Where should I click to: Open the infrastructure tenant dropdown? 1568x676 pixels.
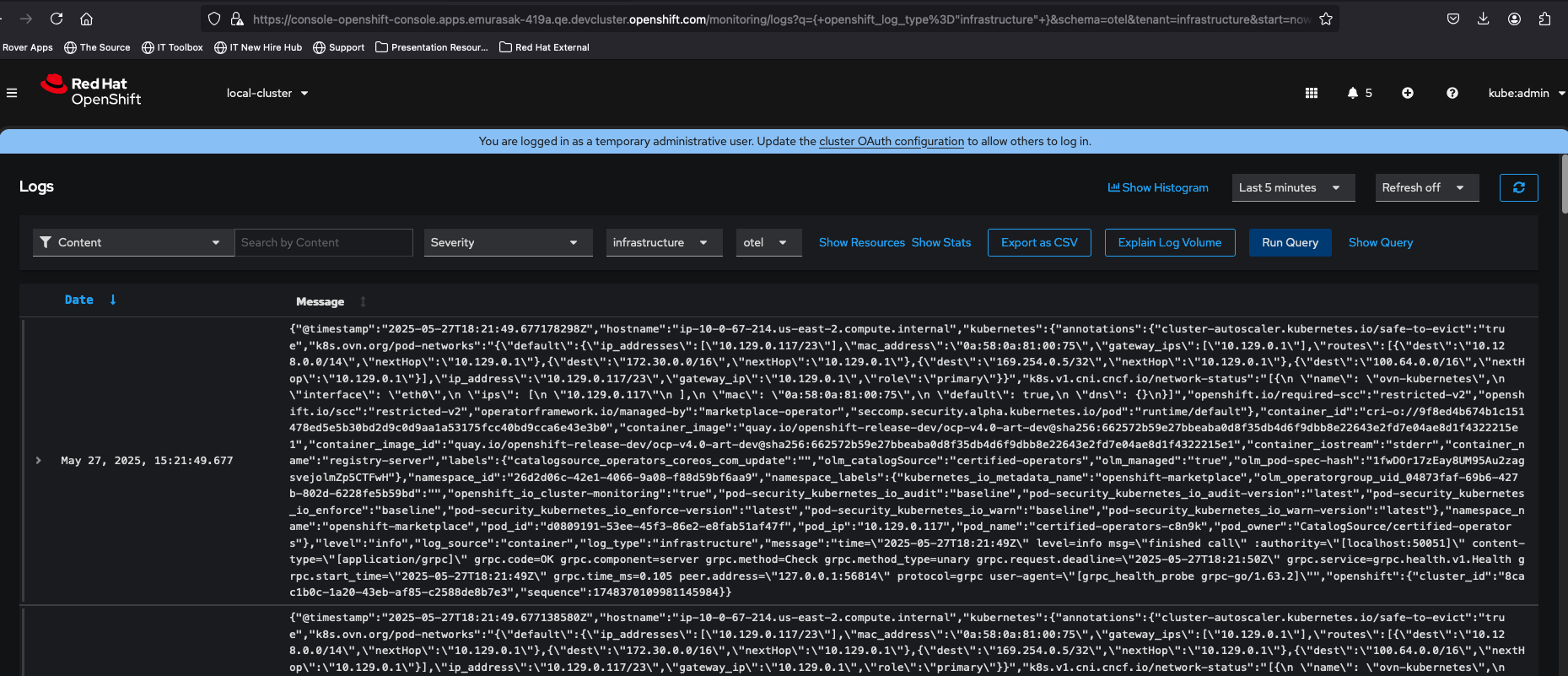(665, 242)
